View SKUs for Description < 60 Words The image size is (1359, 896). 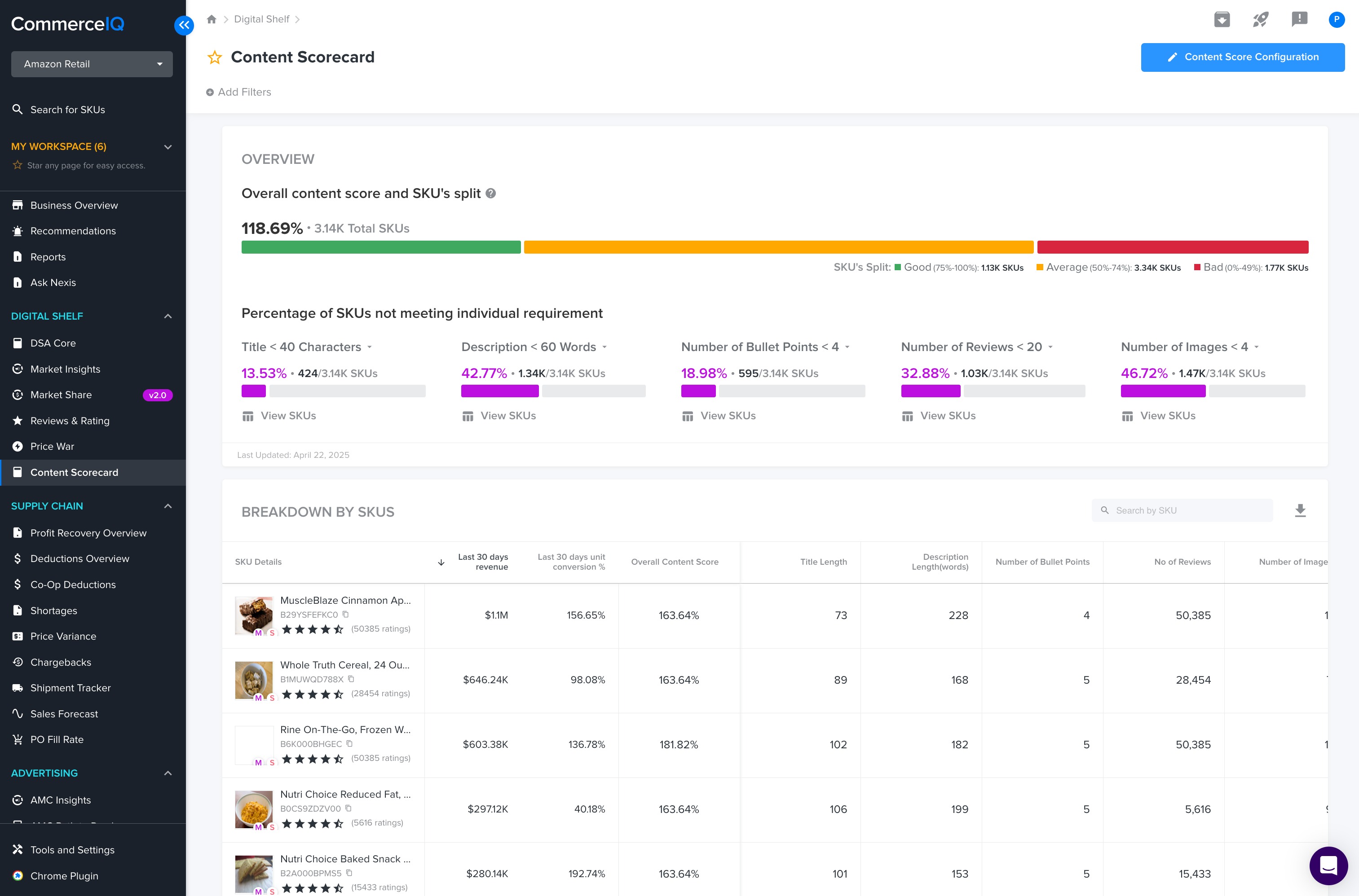(499, 415)
